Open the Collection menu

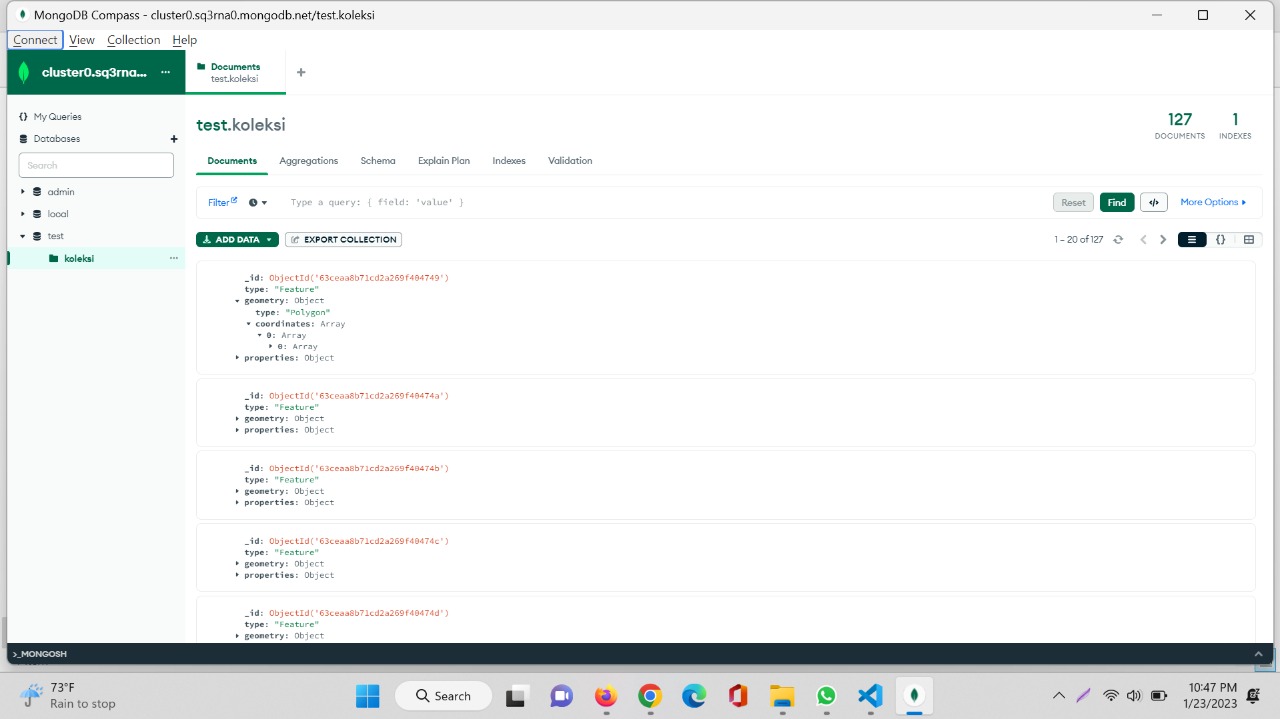(x=134, y=40)
